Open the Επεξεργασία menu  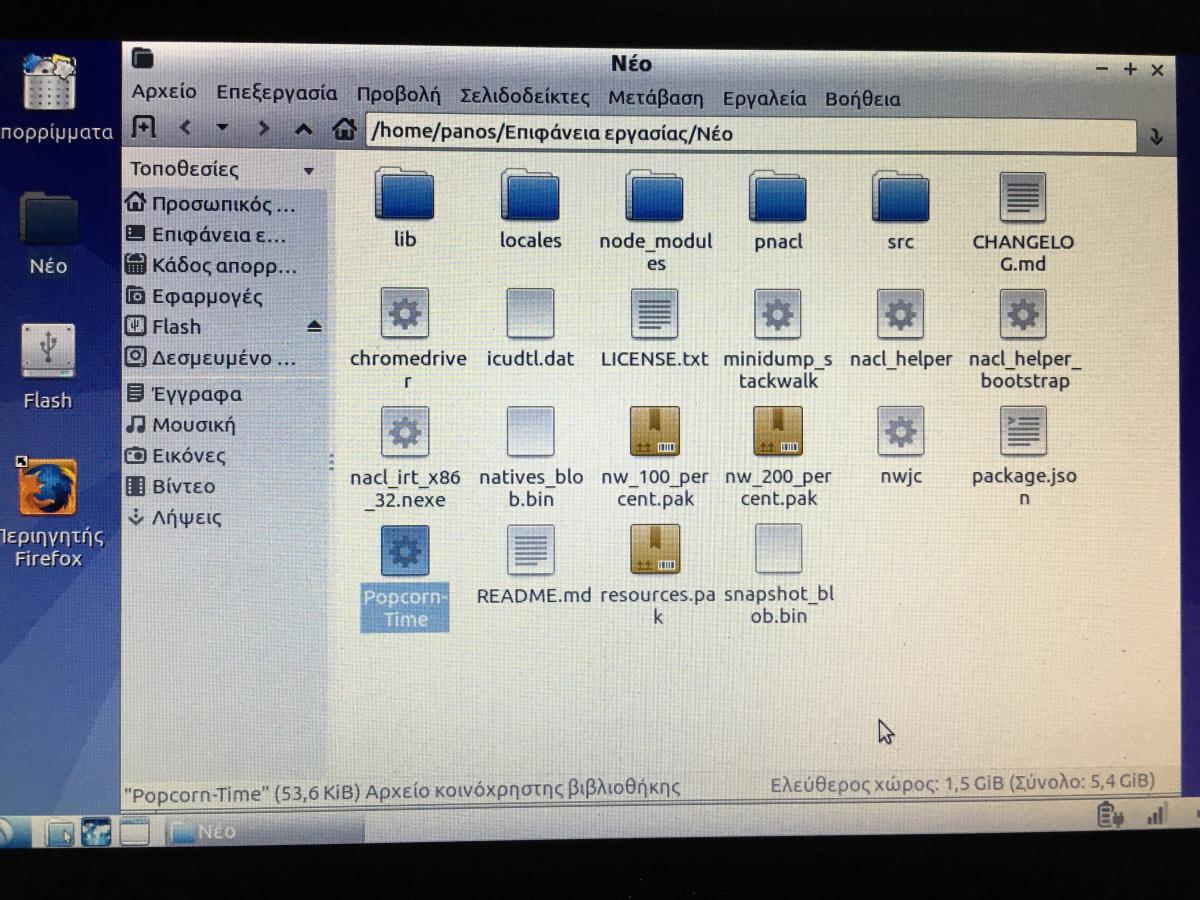tap(277, 93)
